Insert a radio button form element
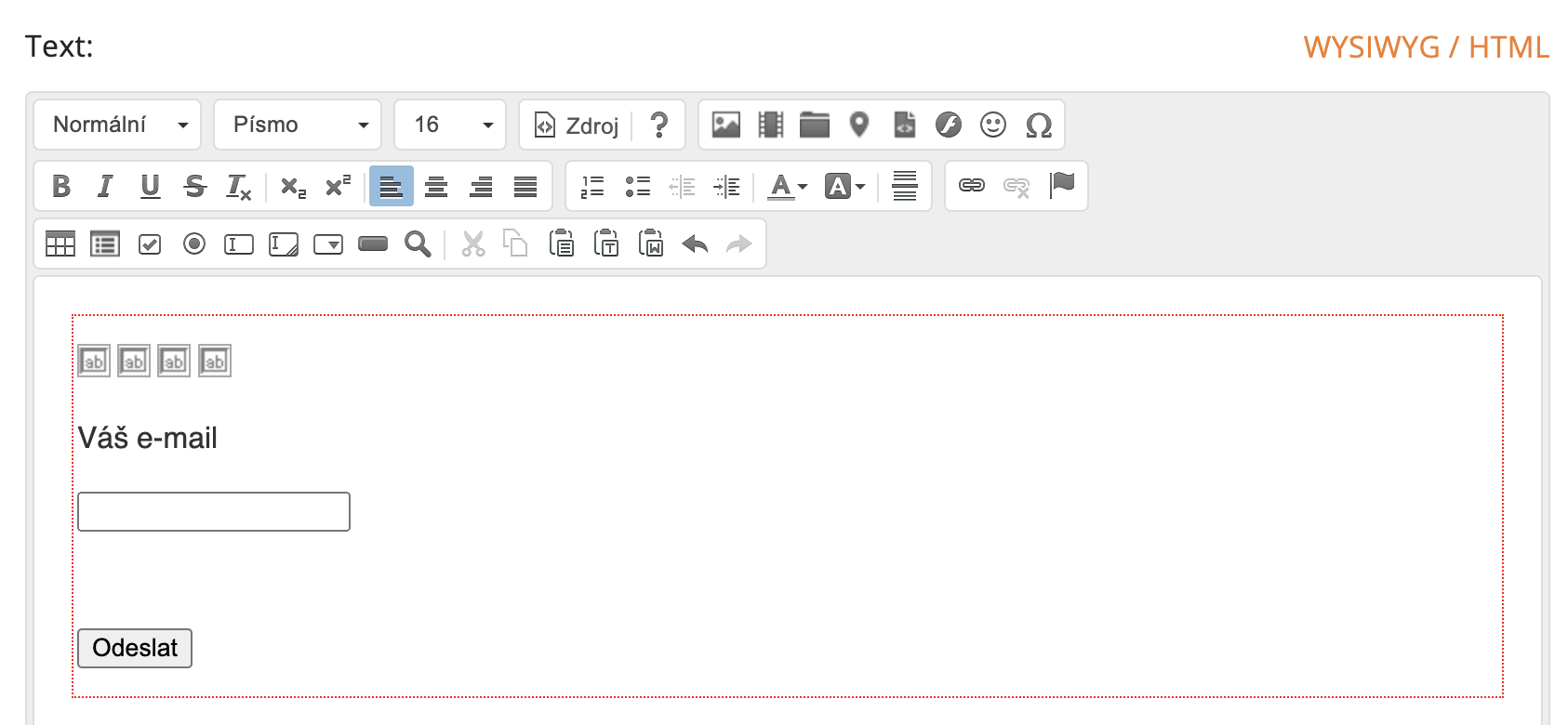 click(x=194, y=244)
